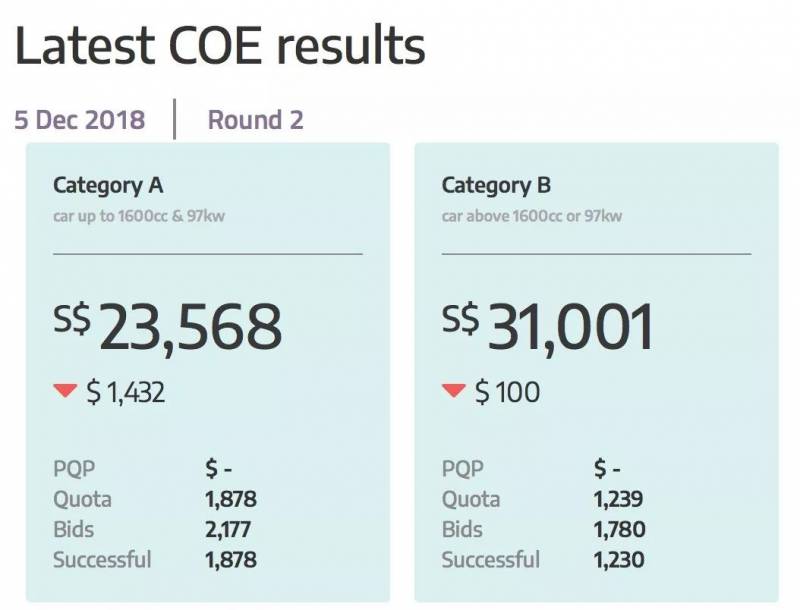Select the Round 2 label
Viewport: 800px width, 610px height.
tap(255, 120)
